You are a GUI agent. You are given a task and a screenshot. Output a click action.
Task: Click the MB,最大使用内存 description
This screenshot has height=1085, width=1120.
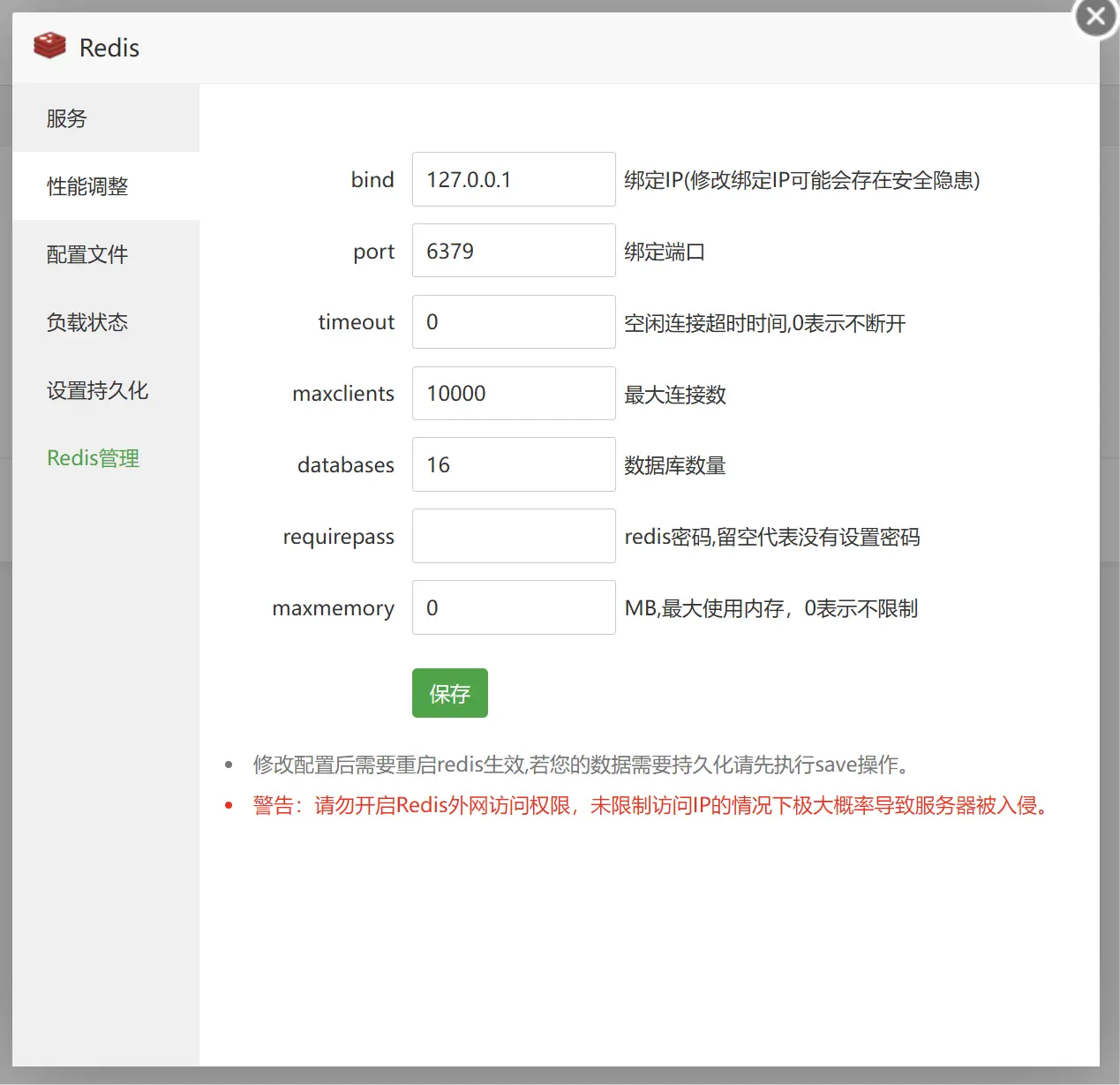771,608
